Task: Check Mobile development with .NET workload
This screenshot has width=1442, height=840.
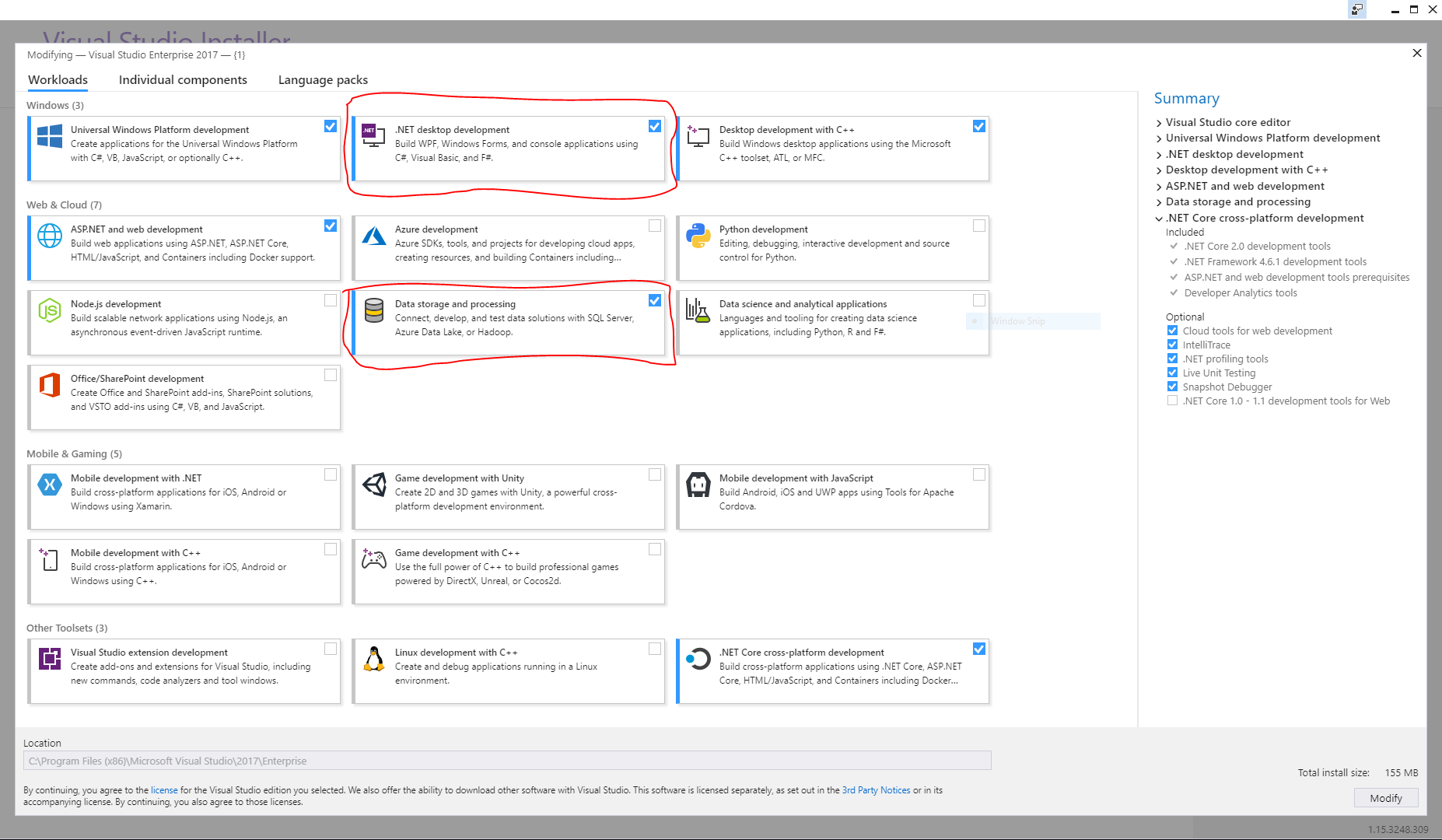Action: pos(331,474)
